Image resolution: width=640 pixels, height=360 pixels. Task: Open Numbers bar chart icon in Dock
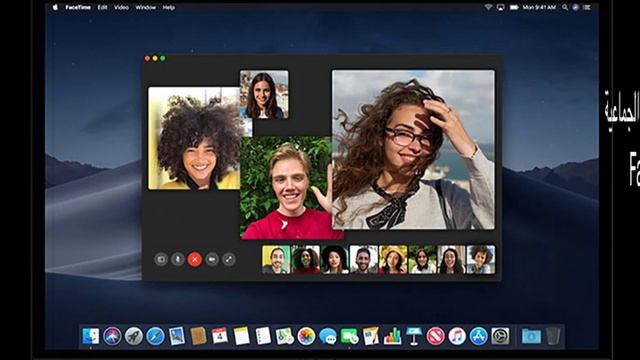tap(392, 336)
